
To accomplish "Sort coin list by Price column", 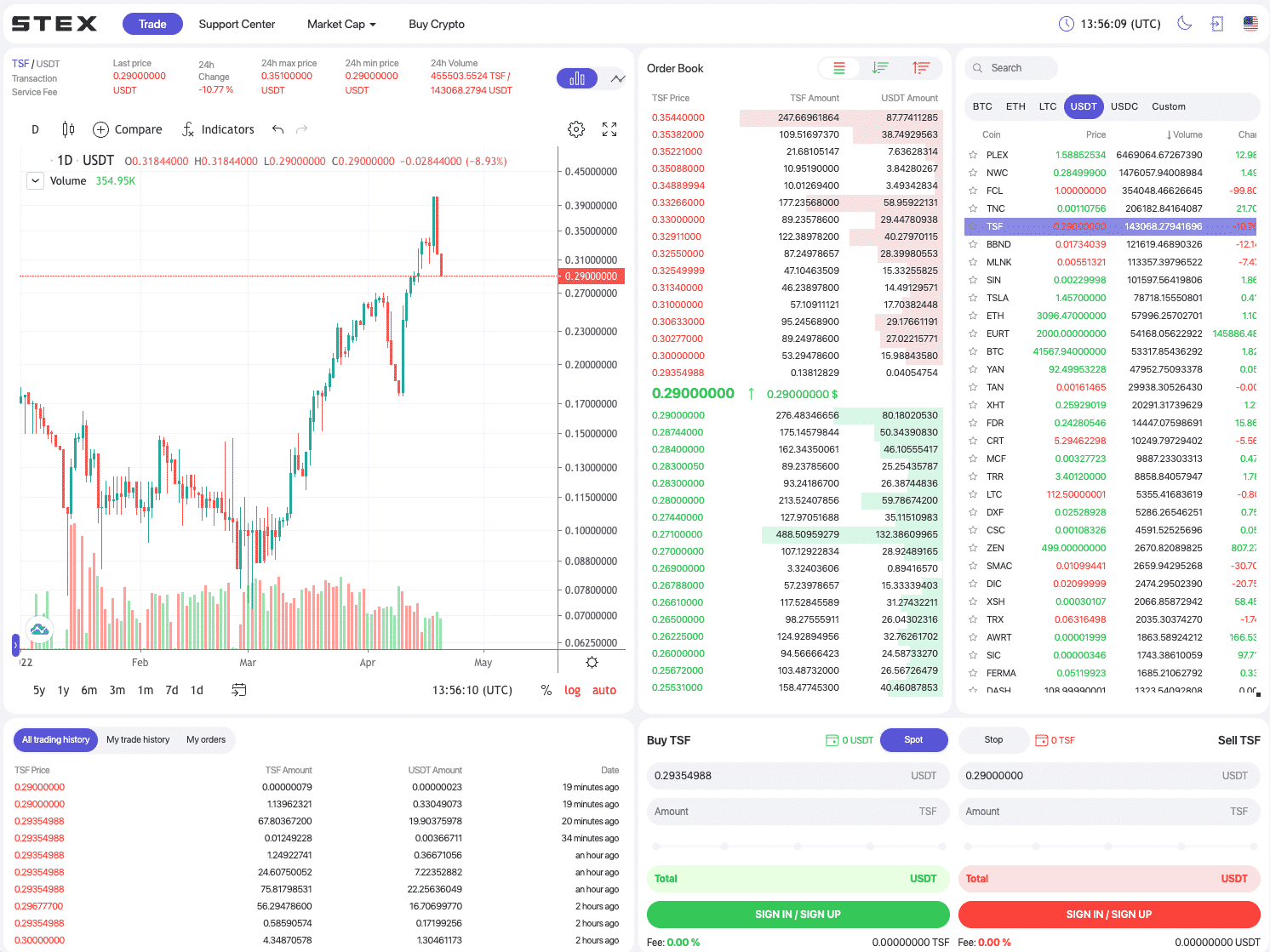I will 1096,134.
